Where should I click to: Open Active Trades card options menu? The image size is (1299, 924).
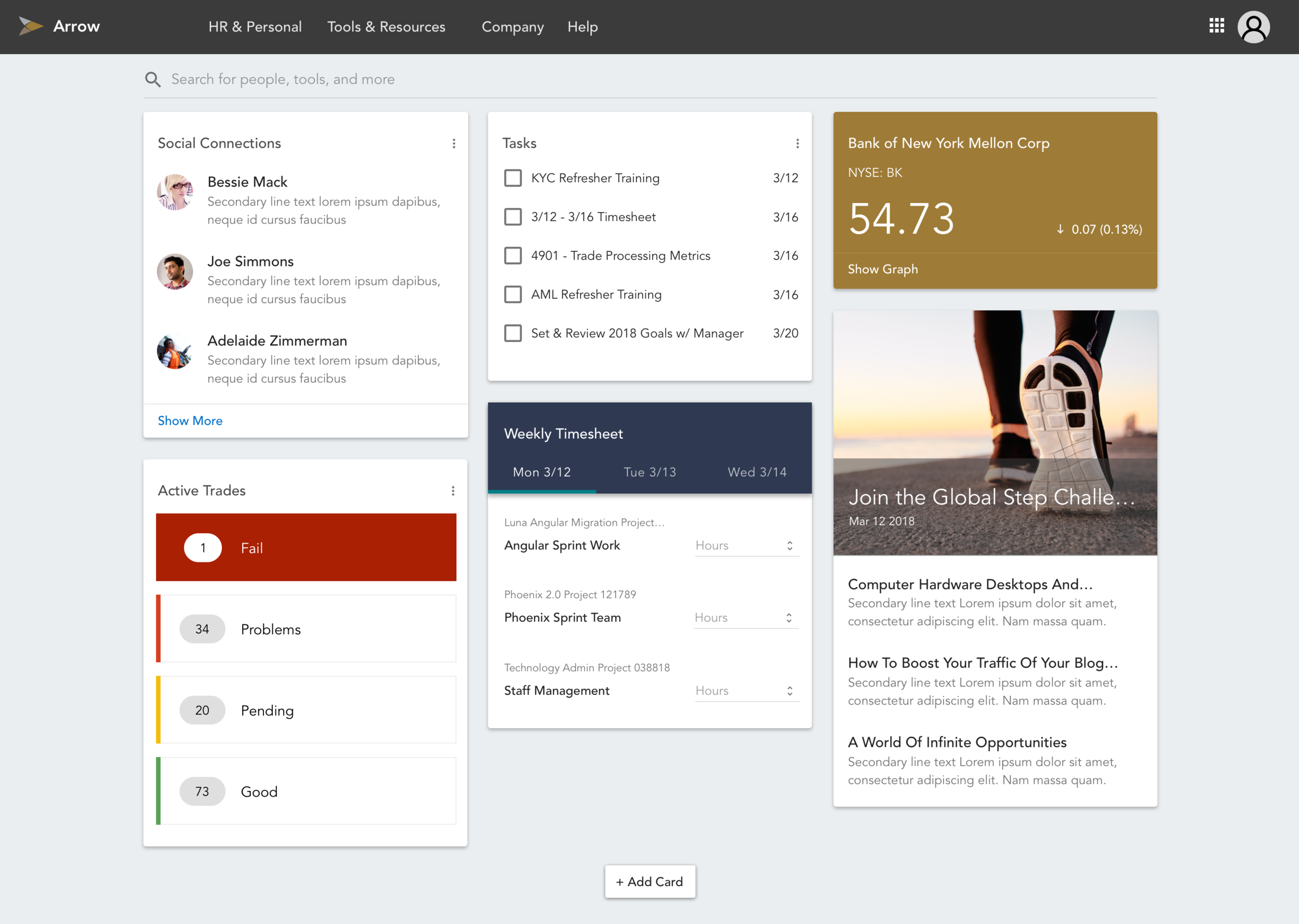453,491
